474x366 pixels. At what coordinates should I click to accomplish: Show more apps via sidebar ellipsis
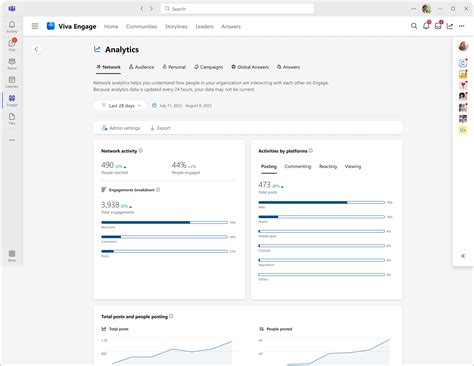[12, 140]
